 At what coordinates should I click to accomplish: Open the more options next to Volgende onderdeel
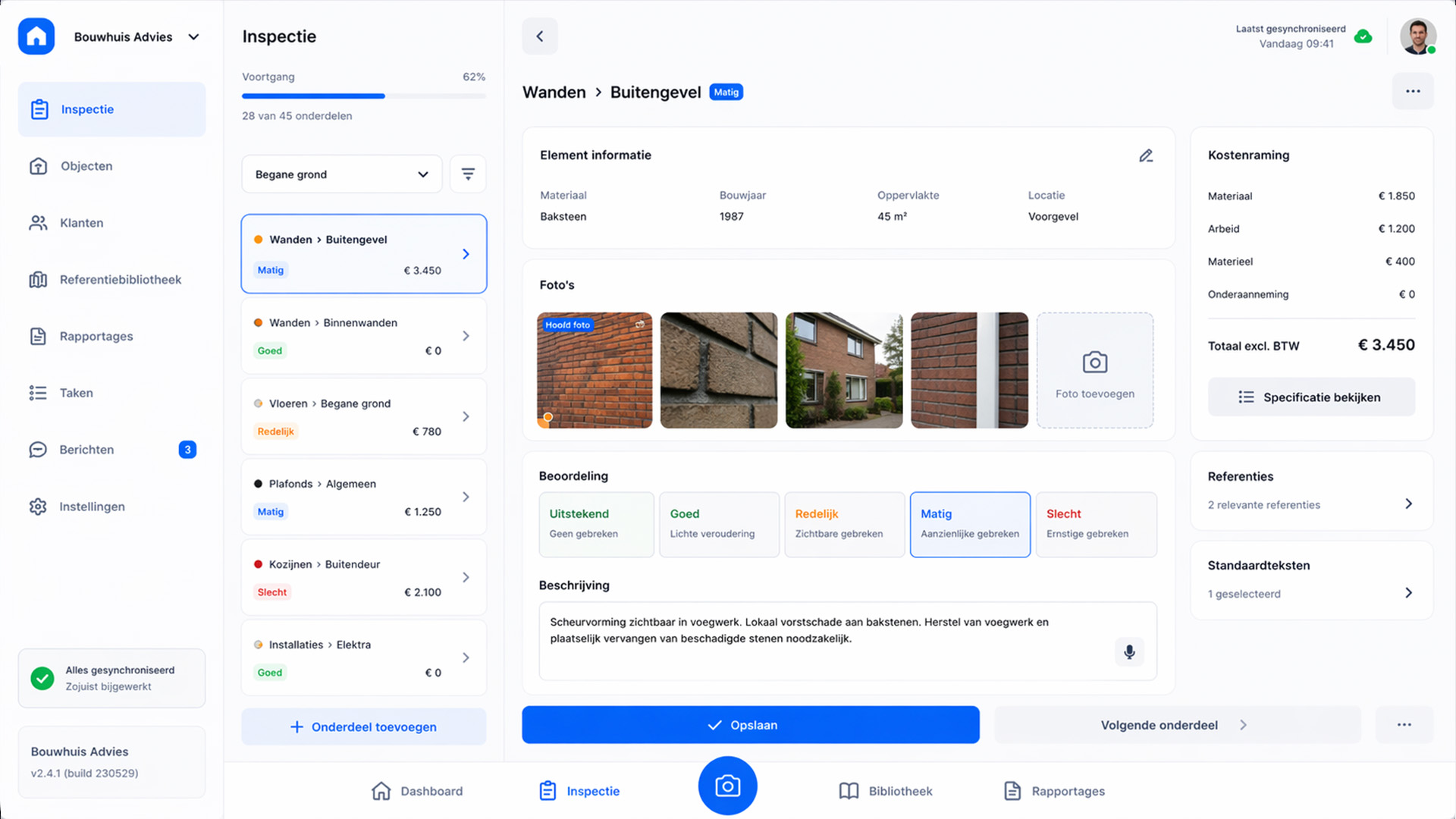(1404, 725)
